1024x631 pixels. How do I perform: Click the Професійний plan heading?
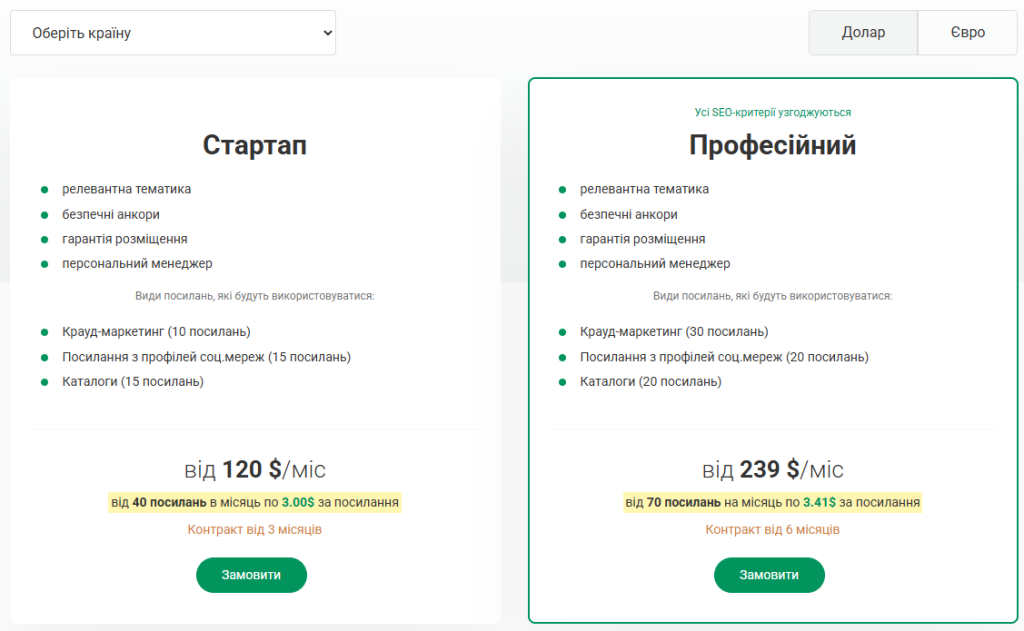pyautogui.click(x=773, y=146)
